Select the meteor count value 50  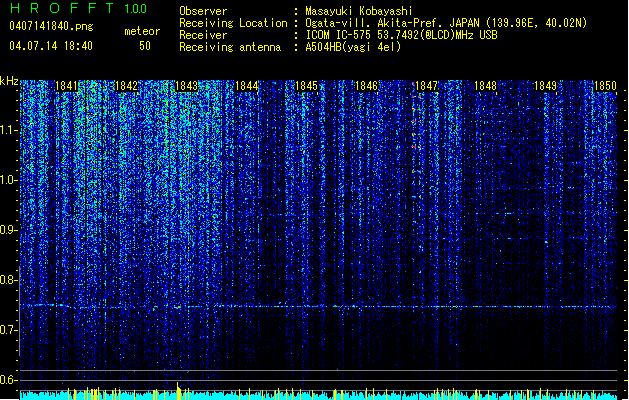pyautogui.click(x=145, y=46)
